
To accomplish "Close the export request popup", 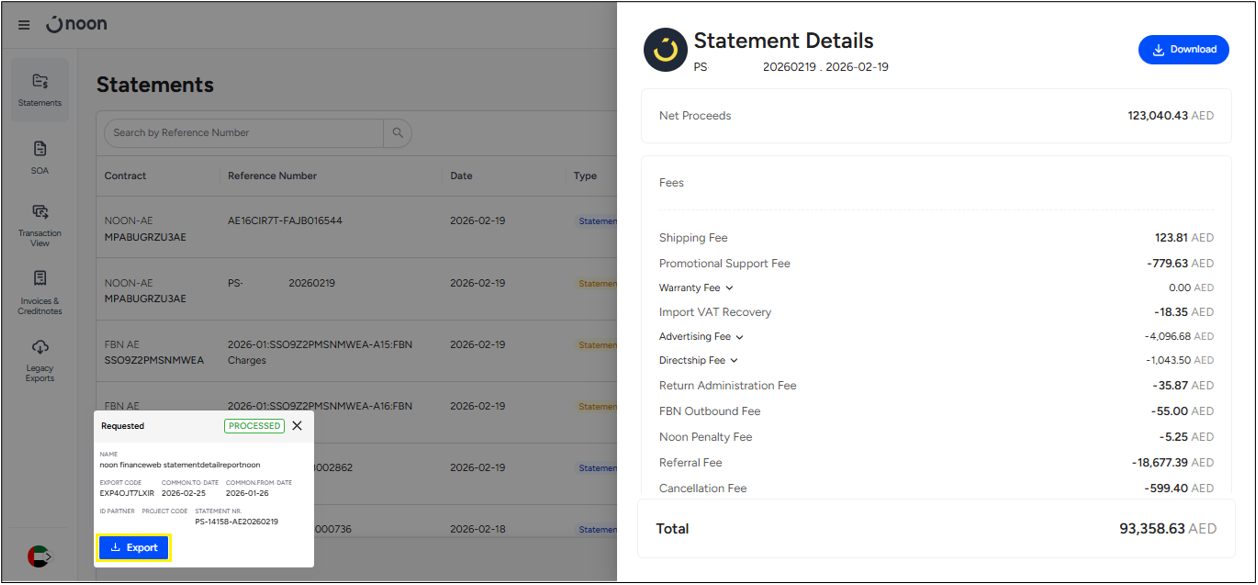I will pos(297,426).
